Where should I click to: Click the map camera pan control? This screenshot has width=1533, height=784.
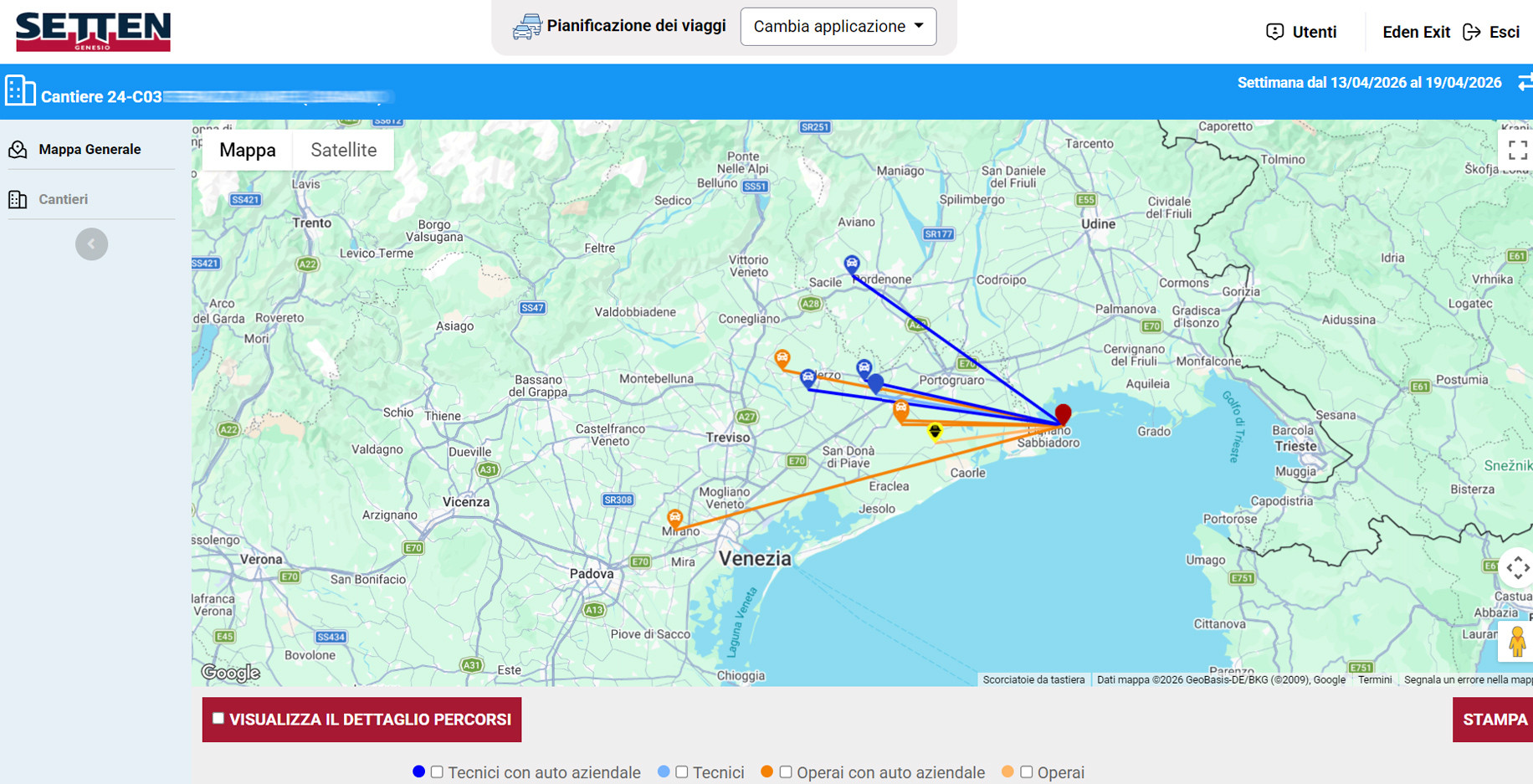pos(1517,568)
